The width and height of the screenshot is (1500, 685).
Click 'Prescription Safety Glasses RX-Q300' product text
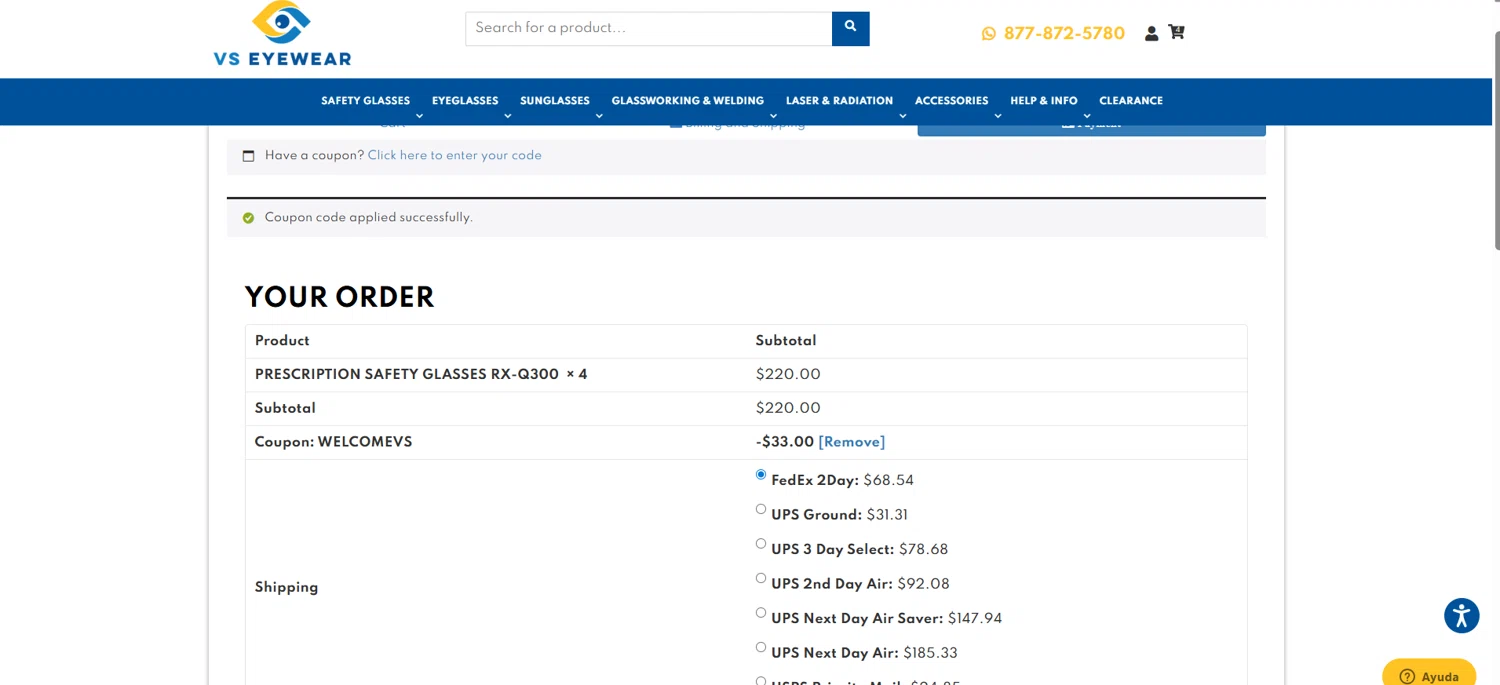point(407,375)
